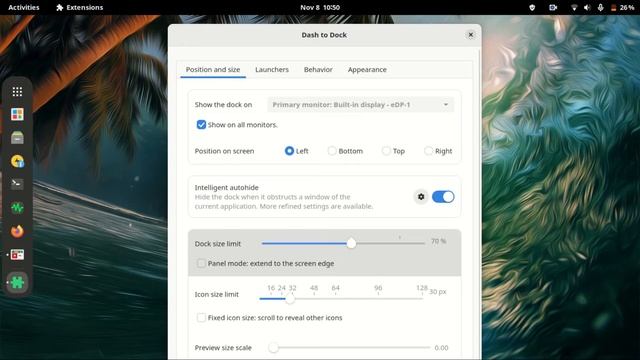Click the Preview size scale slider handle
Image resolution: width=640 pixels, height=360 pixels.
coord(273,348)
